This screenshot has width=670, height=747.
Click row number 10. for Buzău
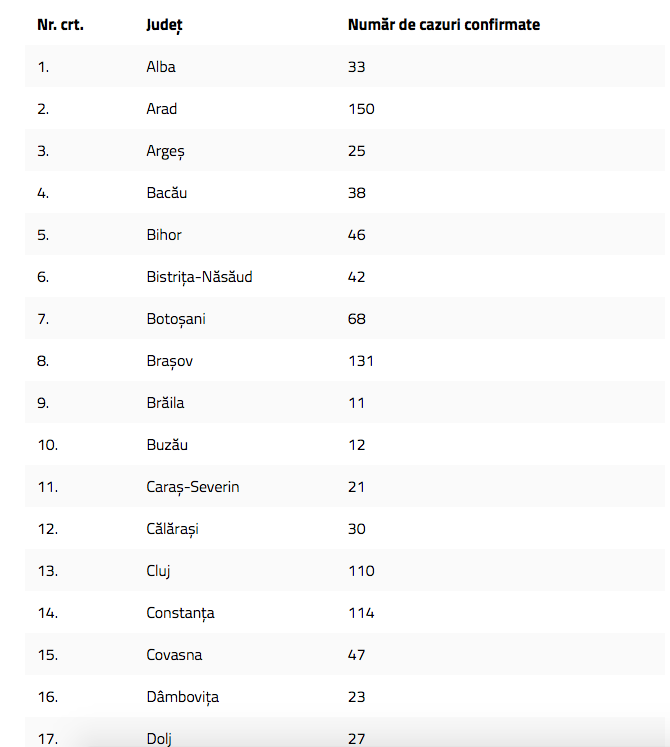click(x=48, y=445)
